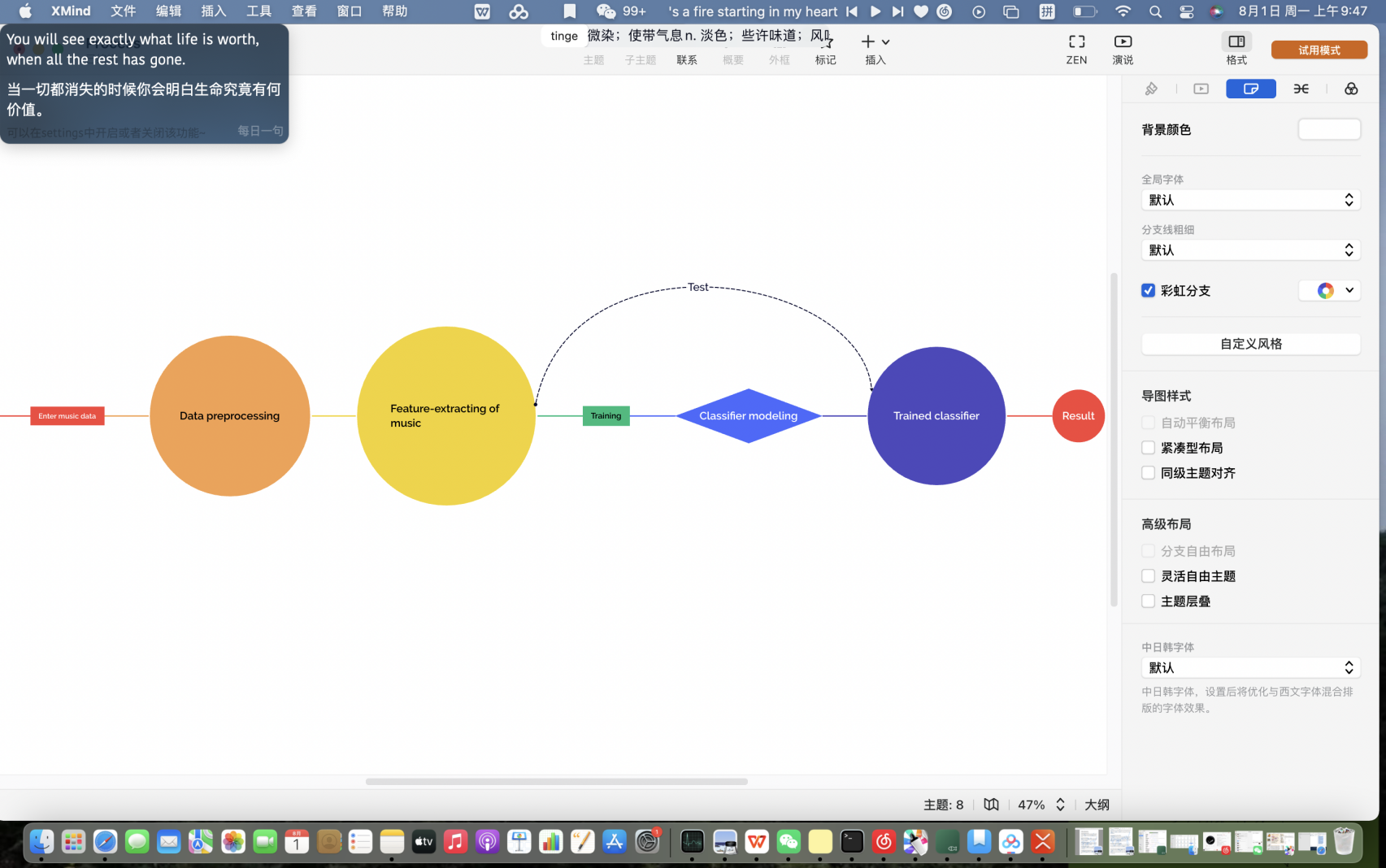This screenshot has width=1386, height=868.
Task: Click the custom style (自定义风格) button
Action: [x=1250, y=344]
